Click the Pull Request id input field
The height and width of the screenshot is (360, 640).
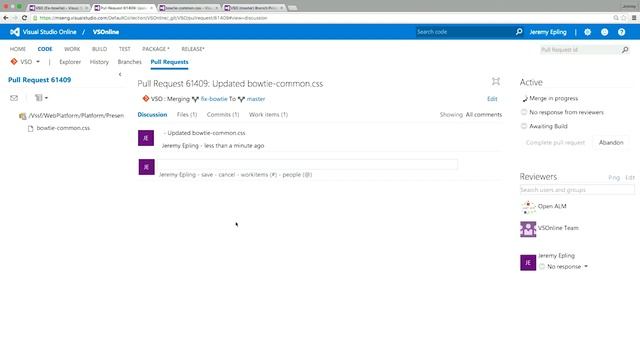point(580,50)
